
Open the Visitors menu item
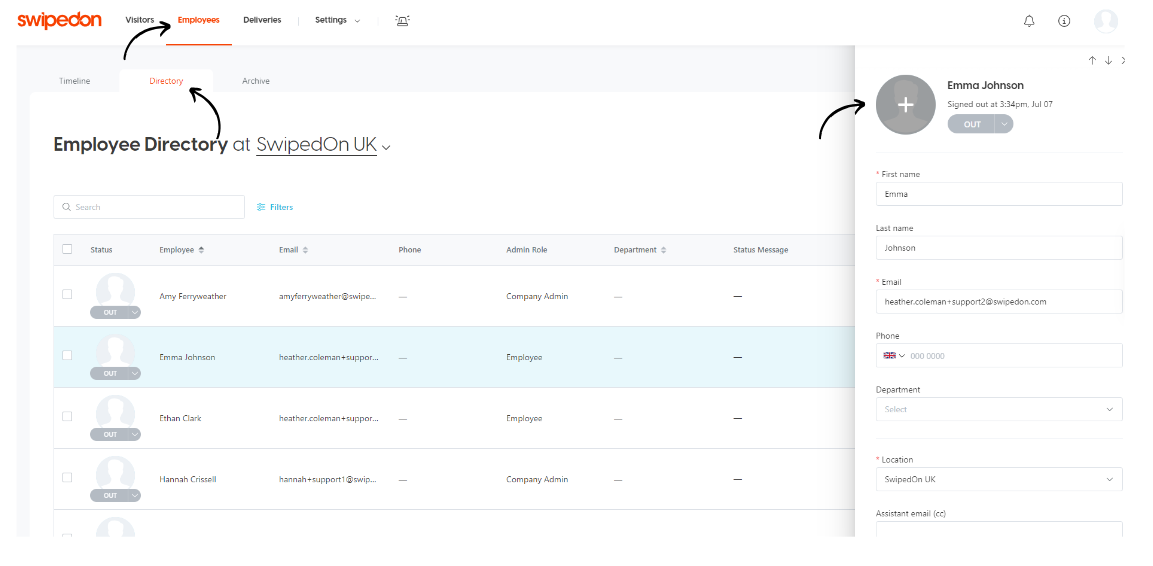140,21
